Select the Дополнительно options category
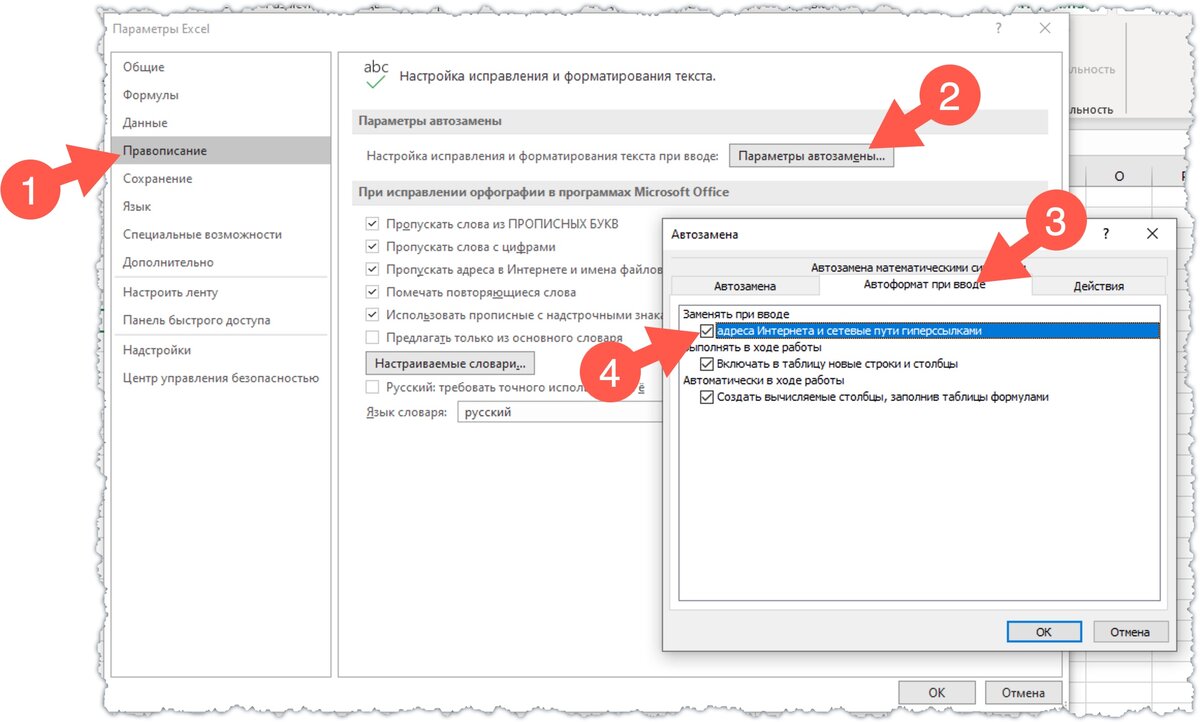This screenshot has width=1200, height=722. 168,263
